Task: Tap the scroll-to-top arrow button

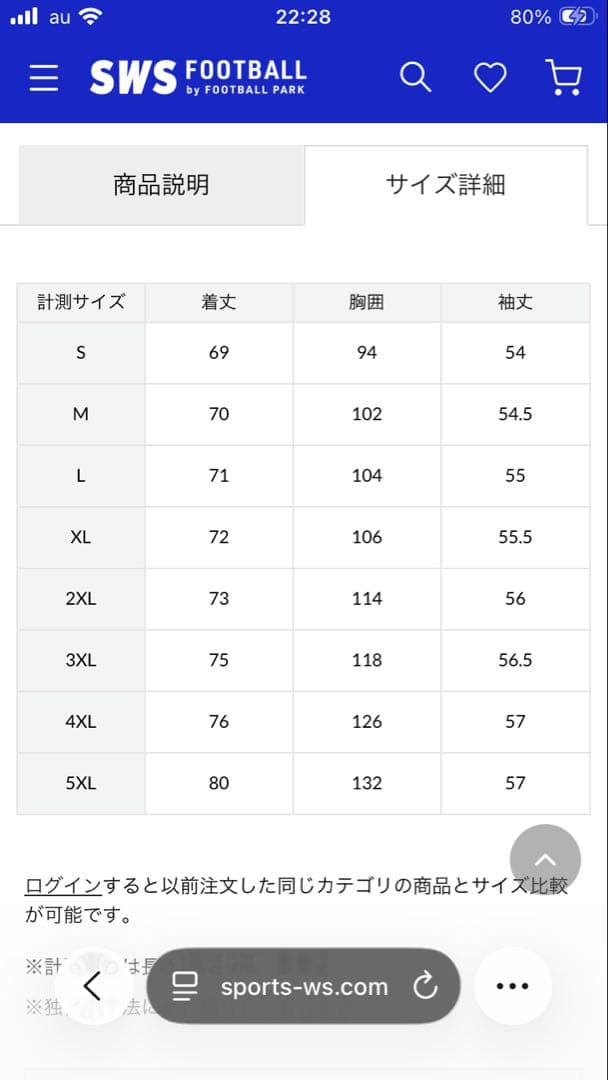Action: tap(545, 860)
